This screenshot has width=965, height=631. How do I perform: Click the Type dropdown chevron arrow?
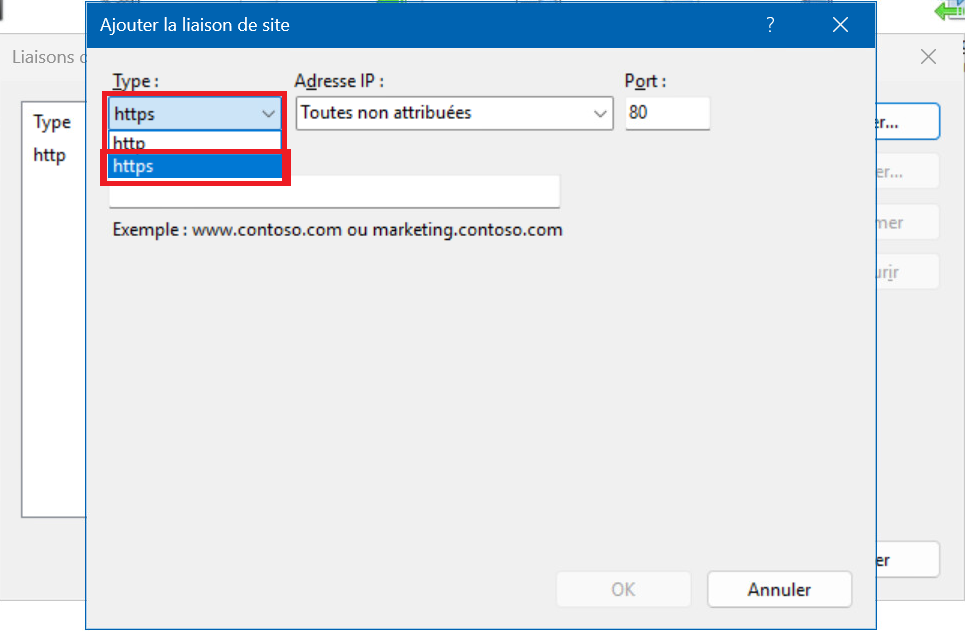(x=268, y=114)
